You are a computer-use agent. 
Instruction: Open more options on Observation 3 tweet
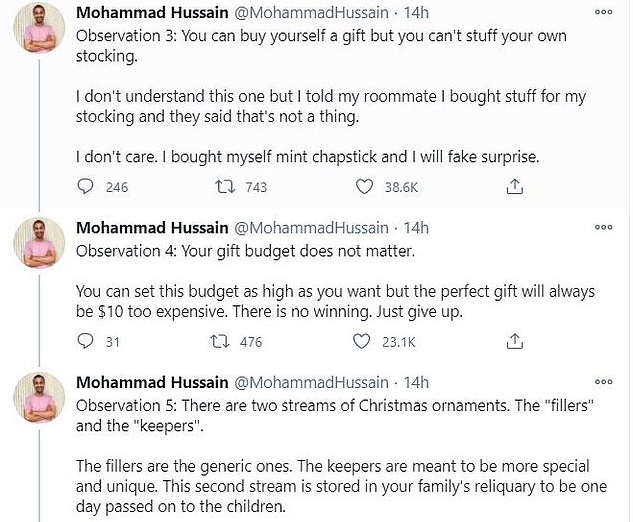point(603,13)
